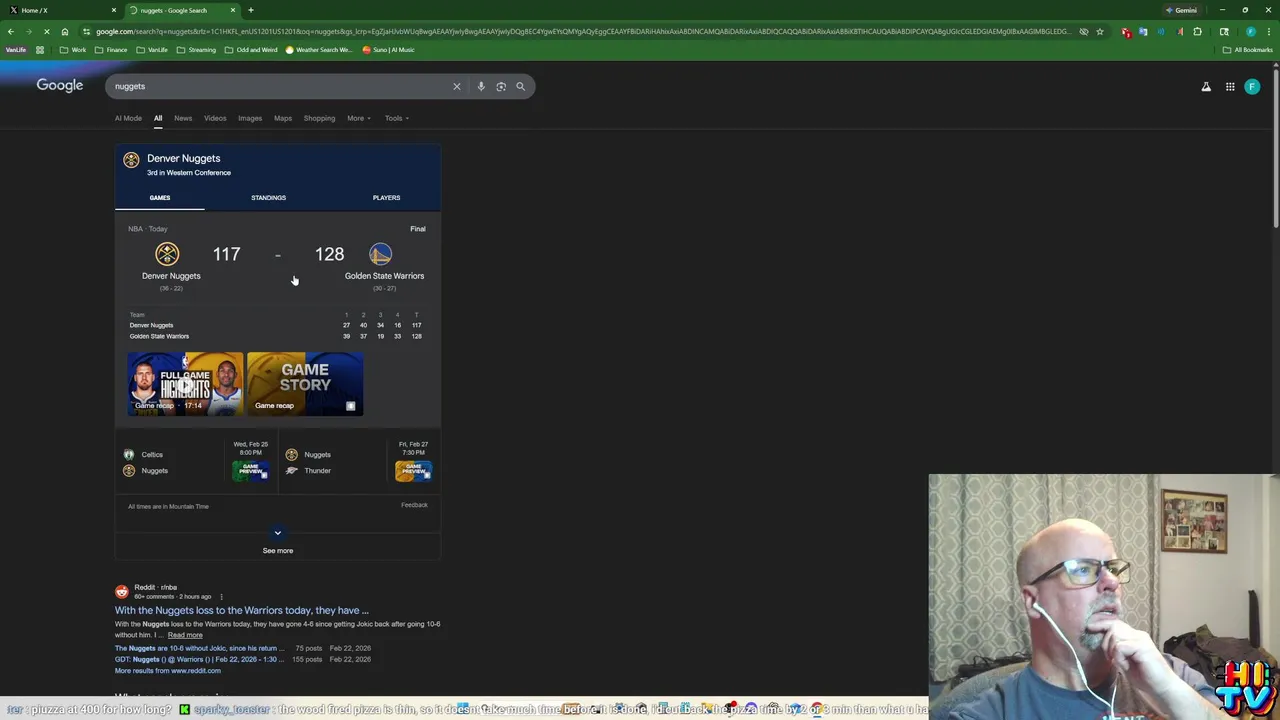Open the Suno AI Music bookmark
The height and width of the screenshot is (720, 1280).
(388, 50)
